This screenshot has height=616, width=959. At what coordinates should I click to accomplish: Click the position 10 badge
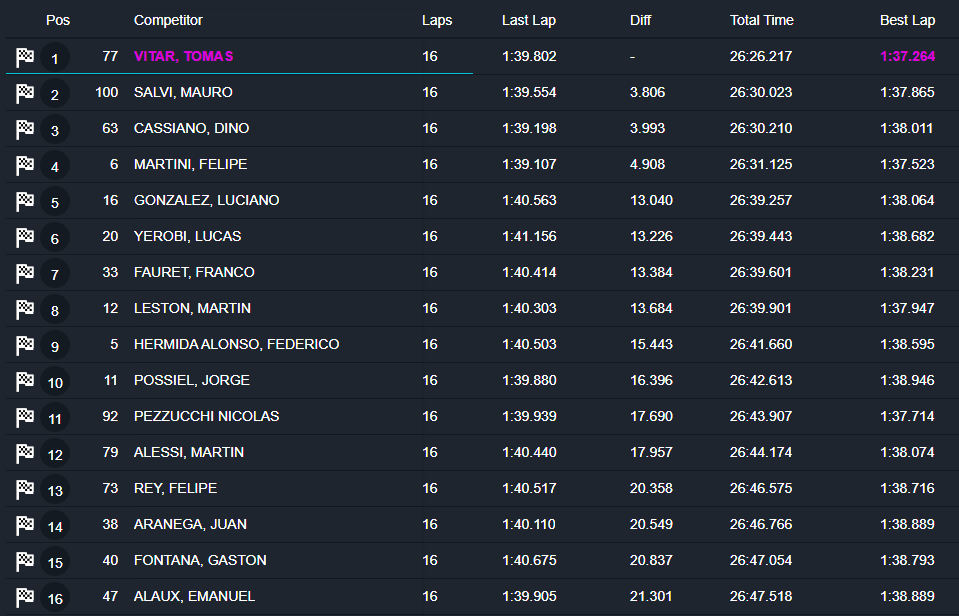click(55, 382)
